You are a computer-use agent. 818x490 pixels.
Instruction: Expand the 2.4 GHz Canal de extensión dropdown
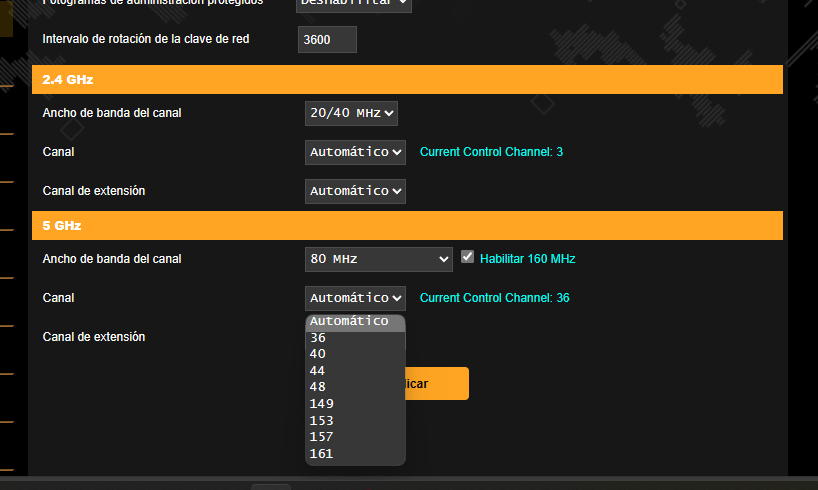click(x=355, y=190)
